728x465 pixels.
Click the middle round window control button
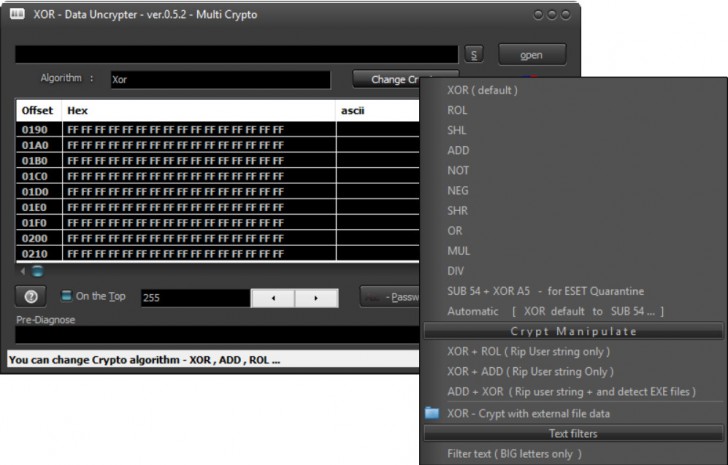click(x=552, y=15)
